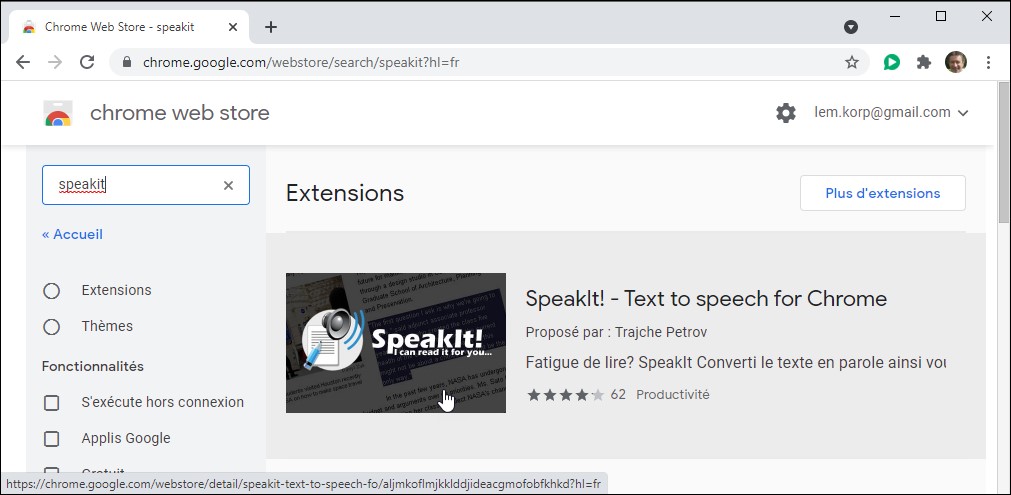Open a new tab with plus button
The width and height of the screenshot is (1011, 495).
[271, 27]
